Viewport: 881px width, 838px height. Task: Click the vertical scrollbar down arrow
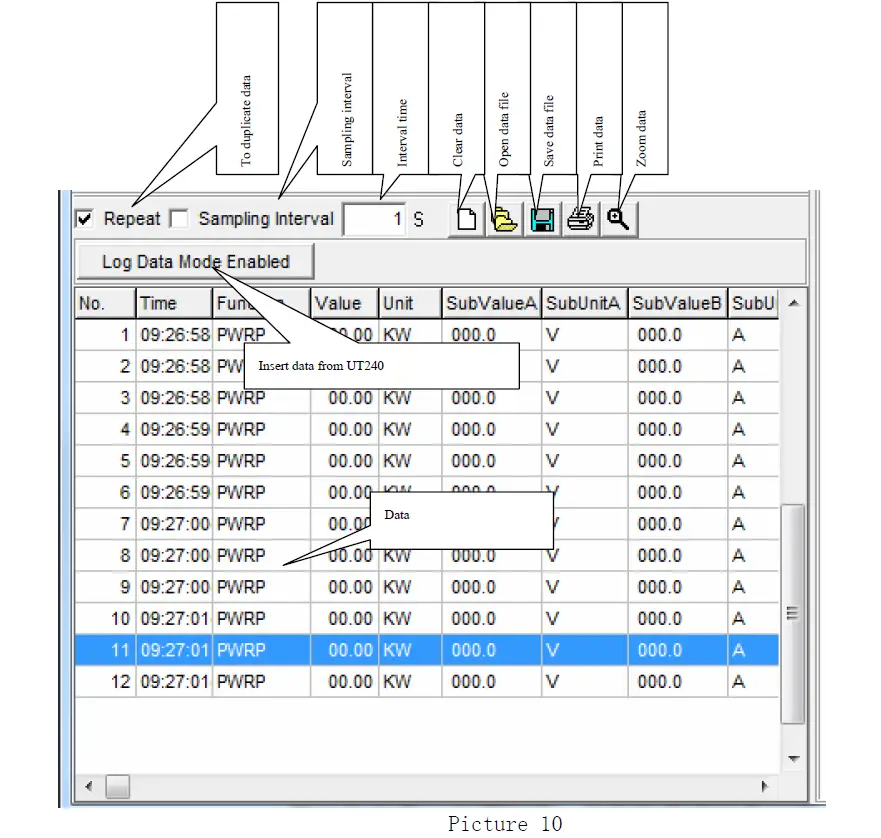pos(793,759)
